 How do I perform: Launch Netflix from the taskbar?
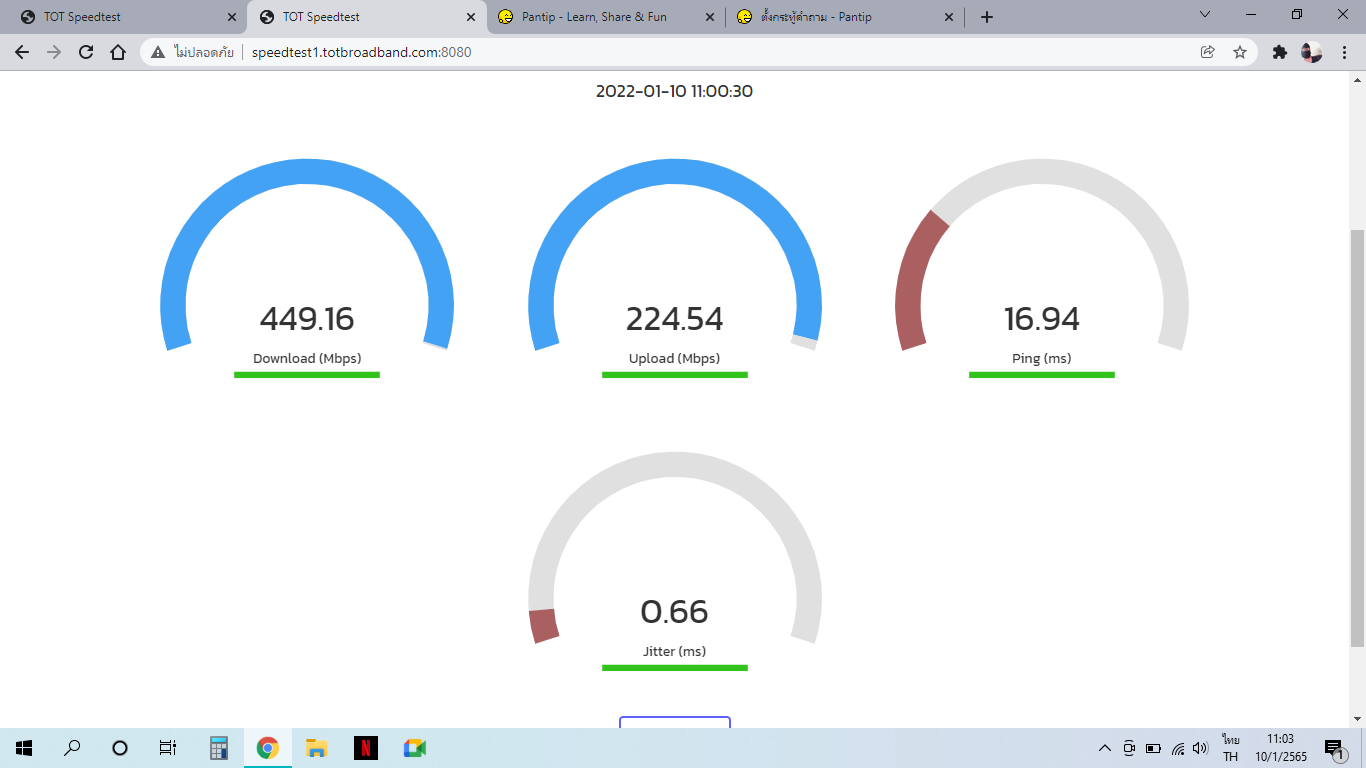tap(366, 748)
